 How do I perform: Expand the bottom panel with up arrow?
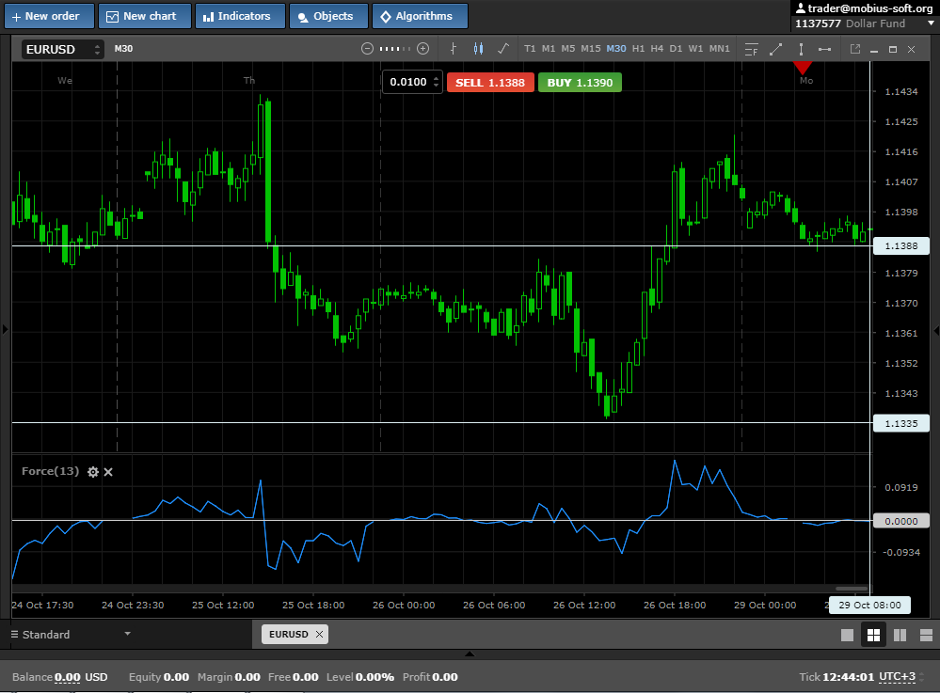pyautogui.click(x=469, y=654)
